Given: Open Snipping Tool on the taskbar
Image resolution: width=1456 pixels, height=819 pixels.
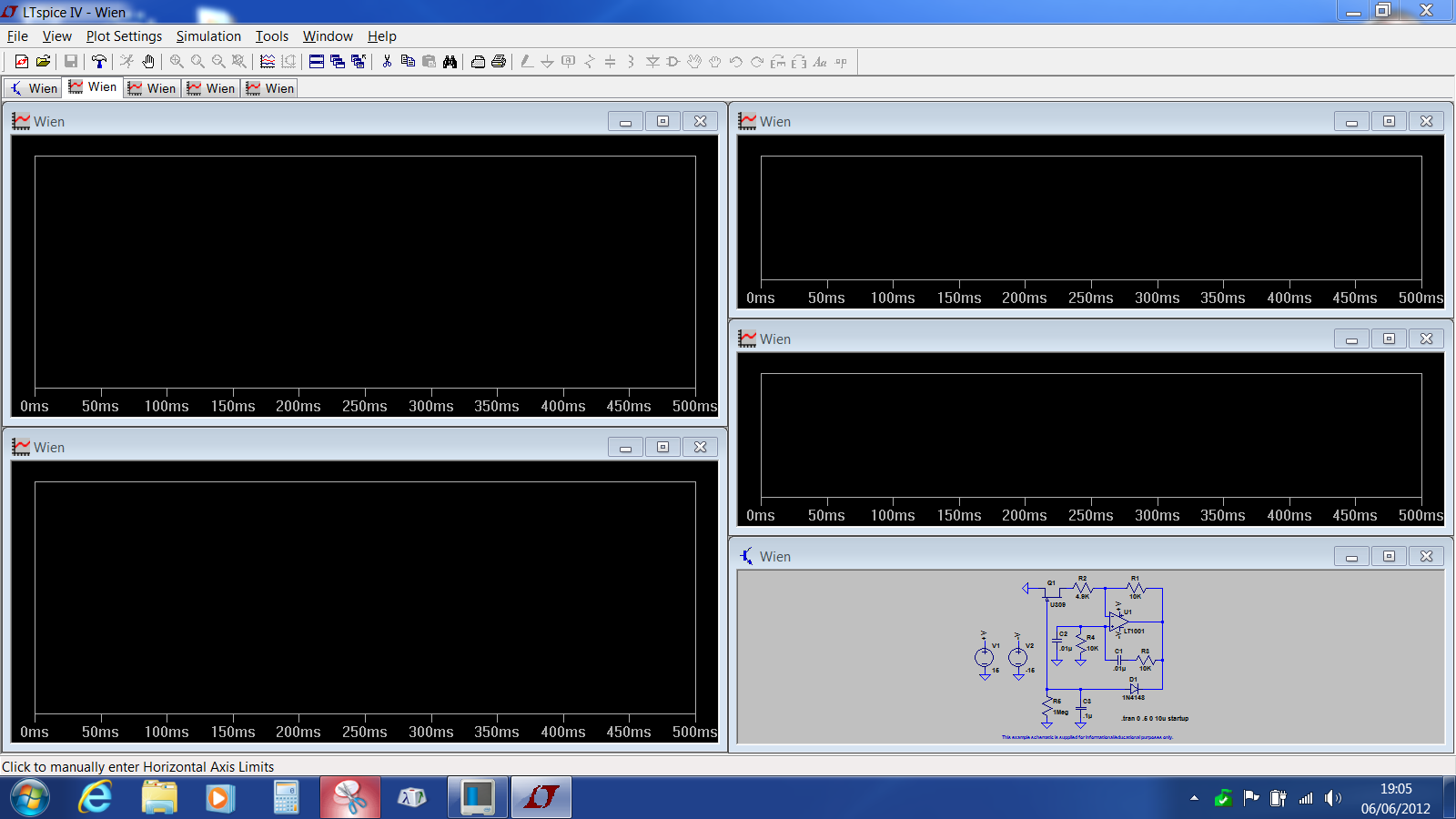Looking at the screenshot, I should 349,798.
